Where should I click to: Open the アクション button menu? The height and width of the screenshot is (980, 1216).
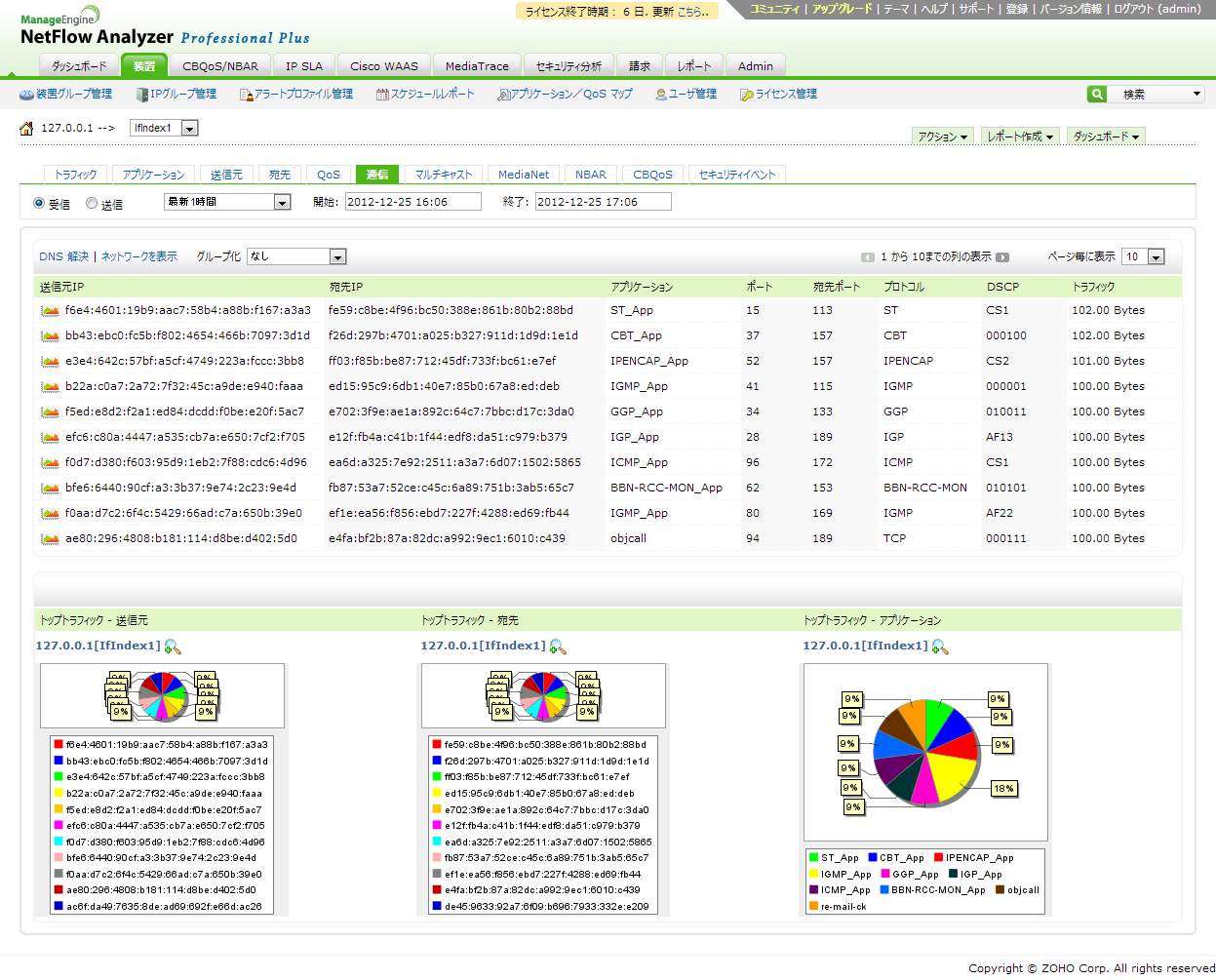tap(942, 137)
